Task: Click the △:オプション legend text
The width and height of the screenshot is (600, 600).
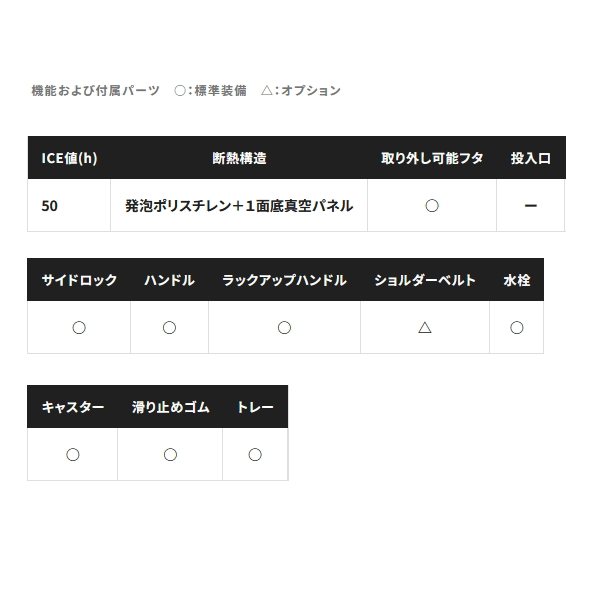Action: pos(301,91)
